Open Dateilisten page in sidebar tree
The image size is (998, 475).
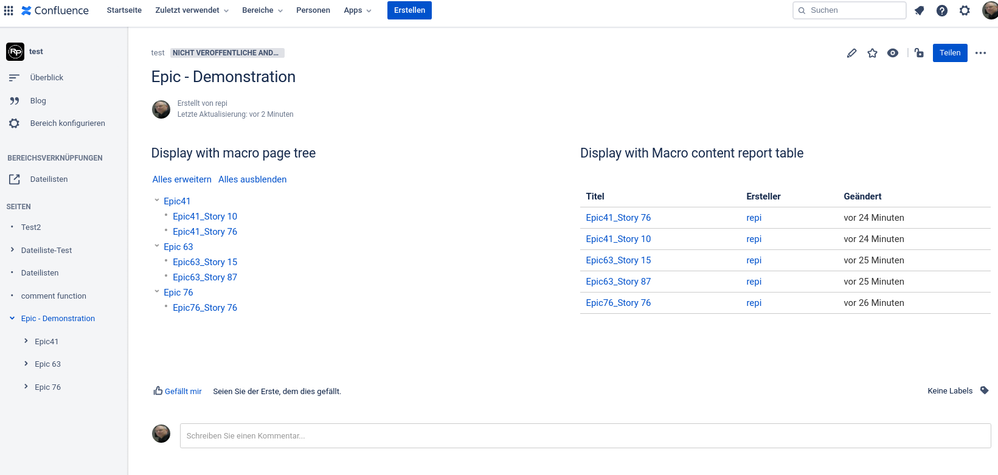point(40,273)
